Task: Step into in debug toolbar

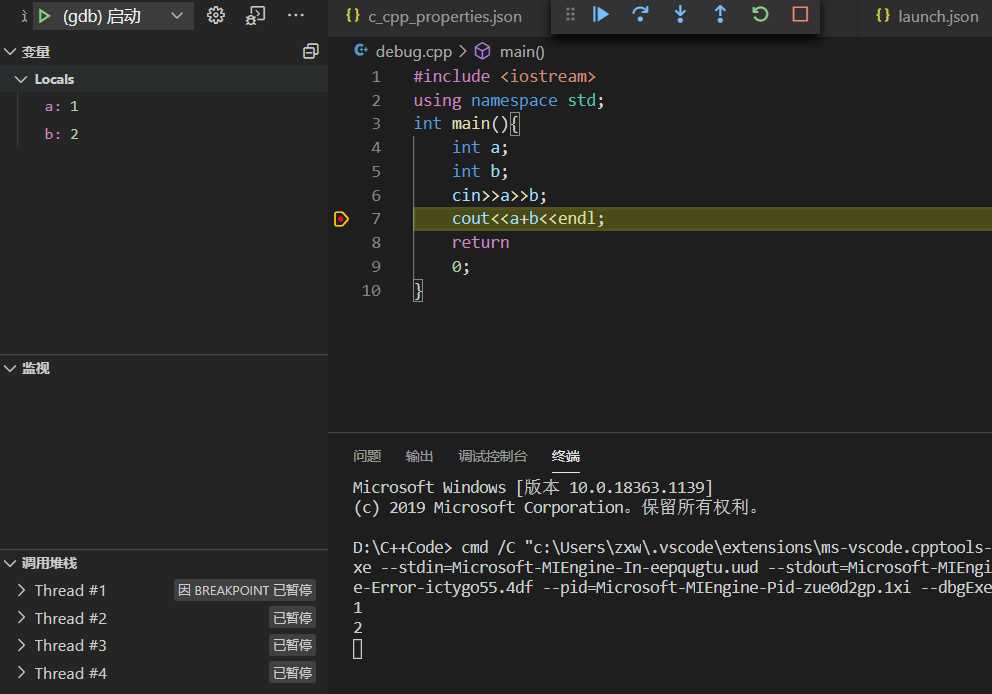Action: (x=680, y=14)
